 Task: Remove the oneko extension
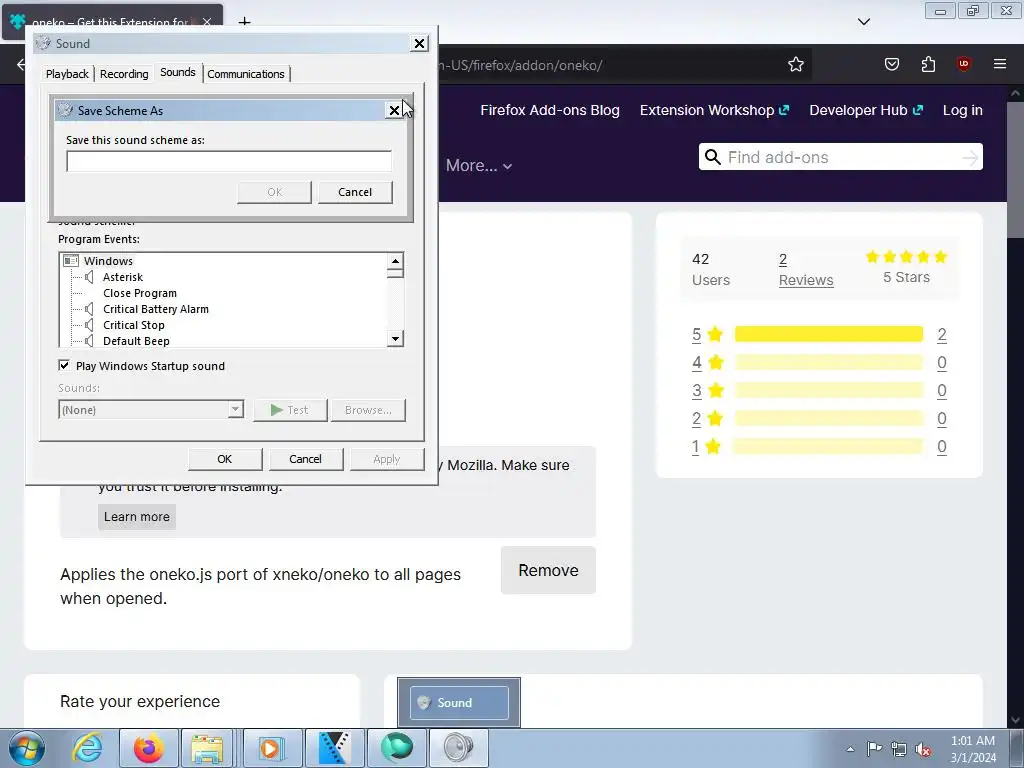548,570
